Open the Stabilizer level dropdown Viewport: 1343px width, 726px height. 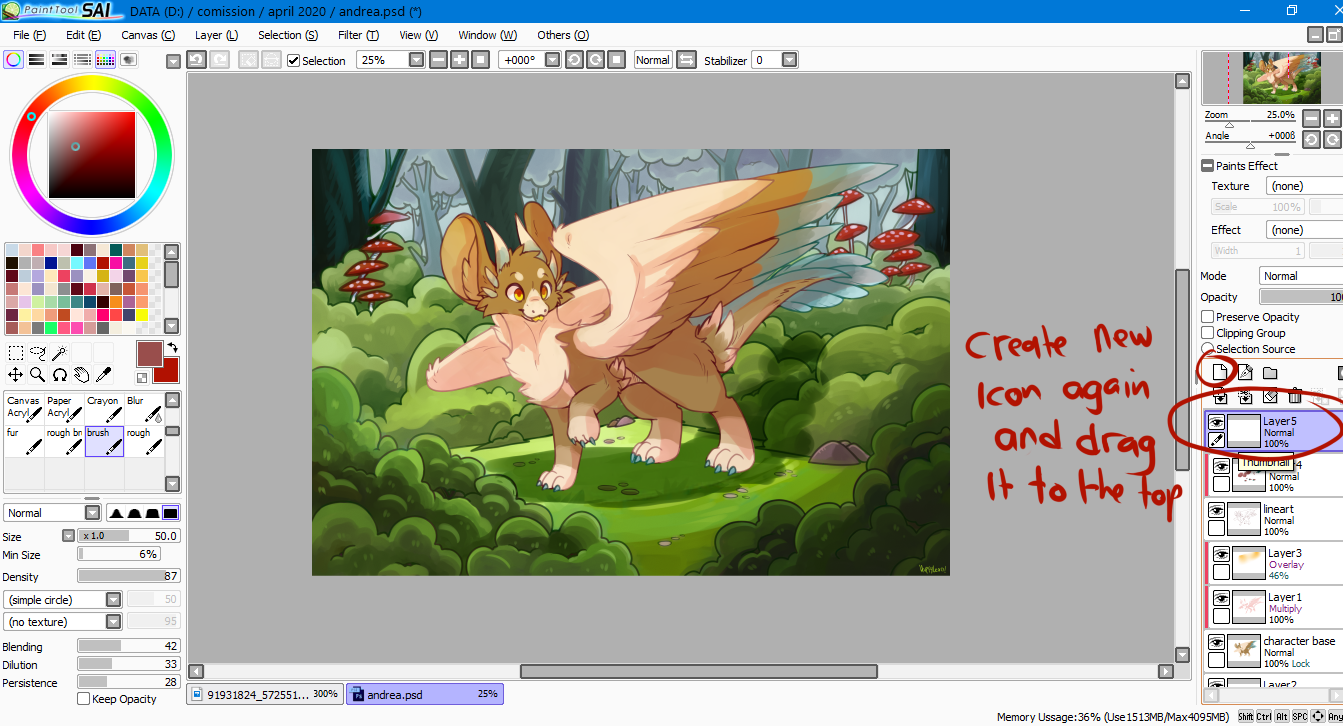click(790, 60)
